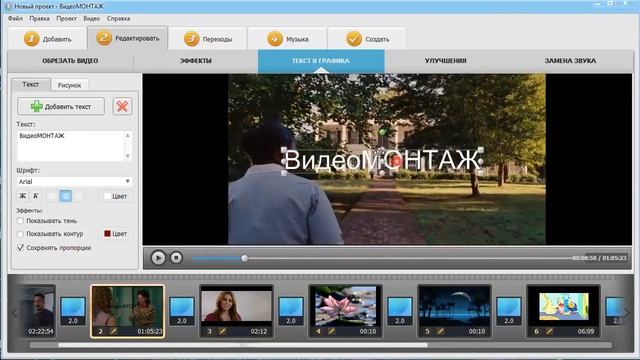This screenshot has width=640, height=360.
Task: Click text box scroll down arrow
Action: point(128,156)
